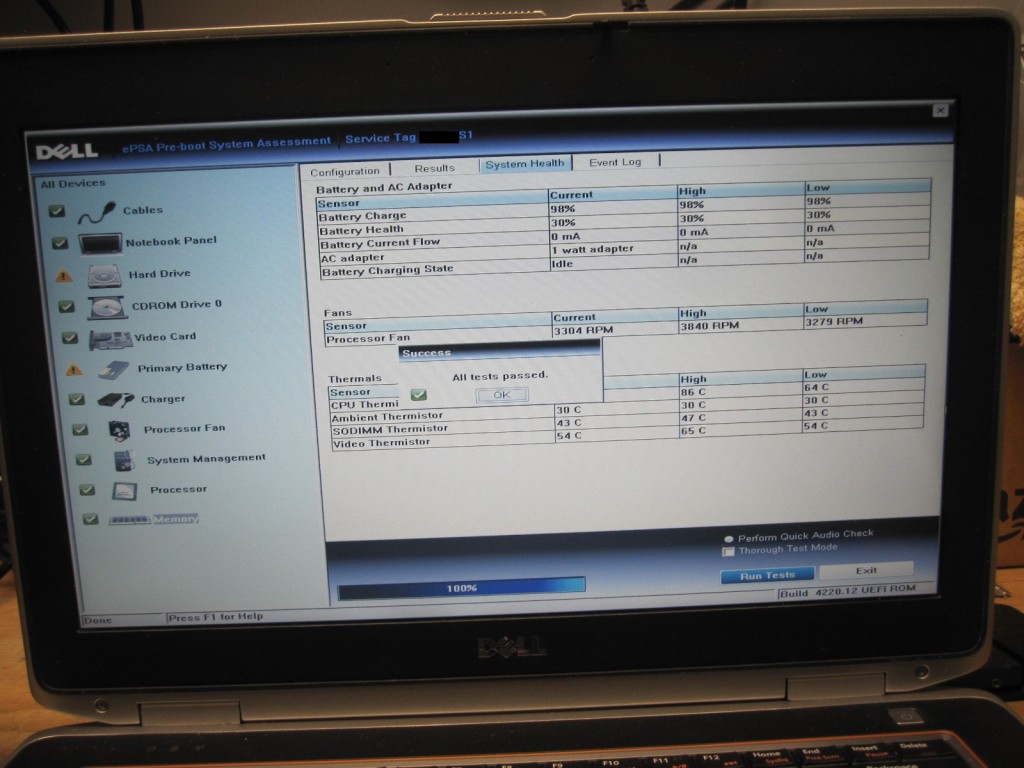Click the Run Tests button
The height and width of the screenshot is (768, 1024).
coord(767,575)
